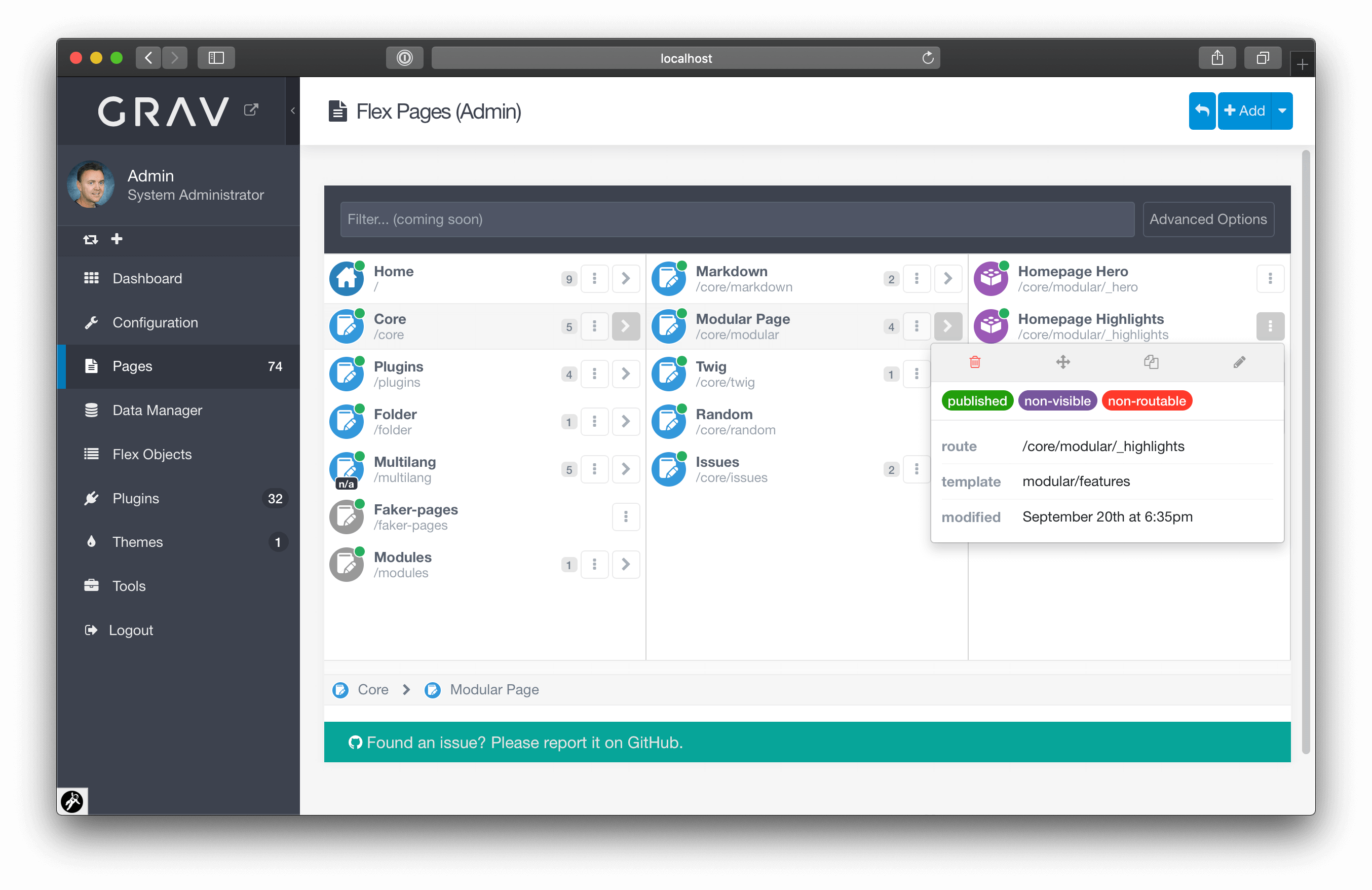Toggle the non-visible status badge
The image size is (1372, 890).
tap(1057, 400)
